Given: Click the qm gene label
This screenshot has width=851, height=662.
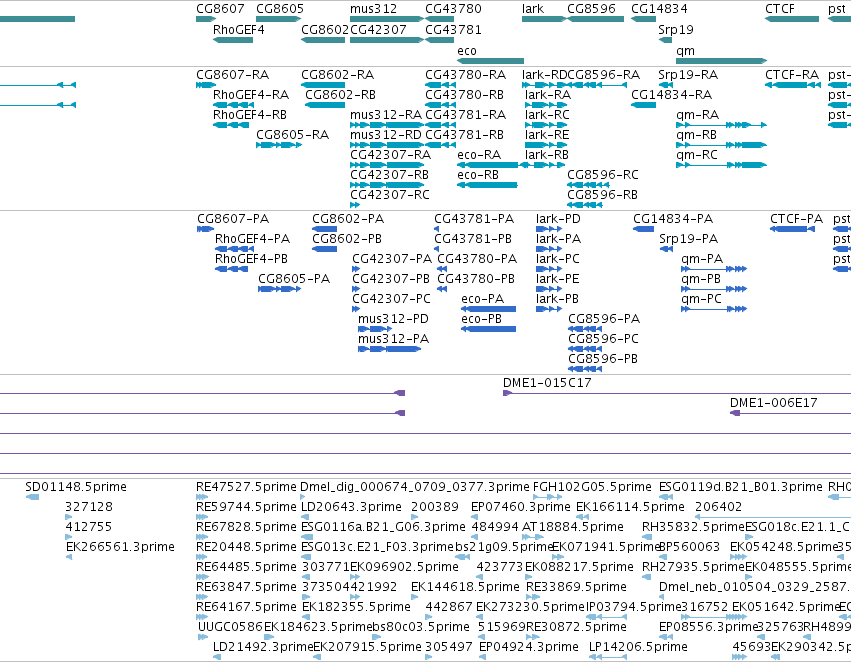Looking at the screenshot, I should [685, 51].
